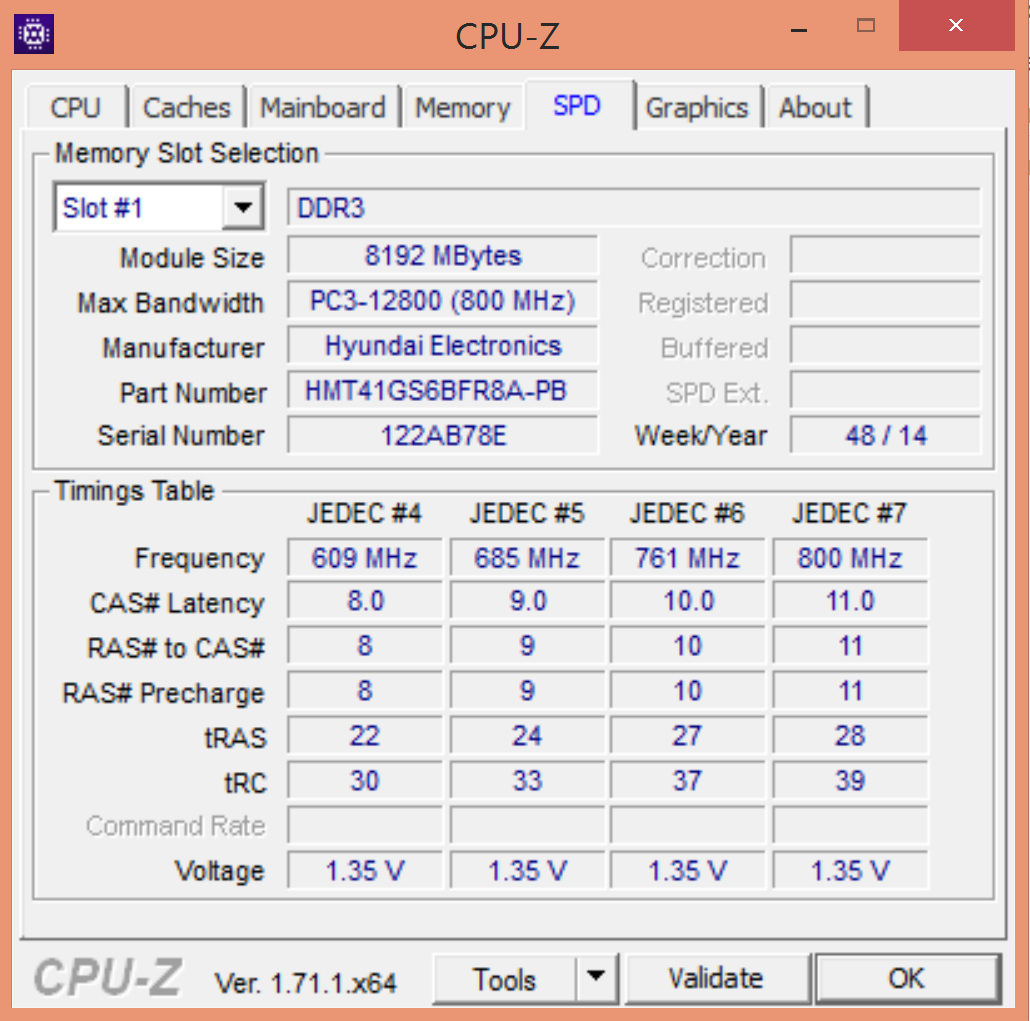The width and height of the screenshot is (1030, 1021).
Task: Click the empty Correction field
Action: coord(885,255)
